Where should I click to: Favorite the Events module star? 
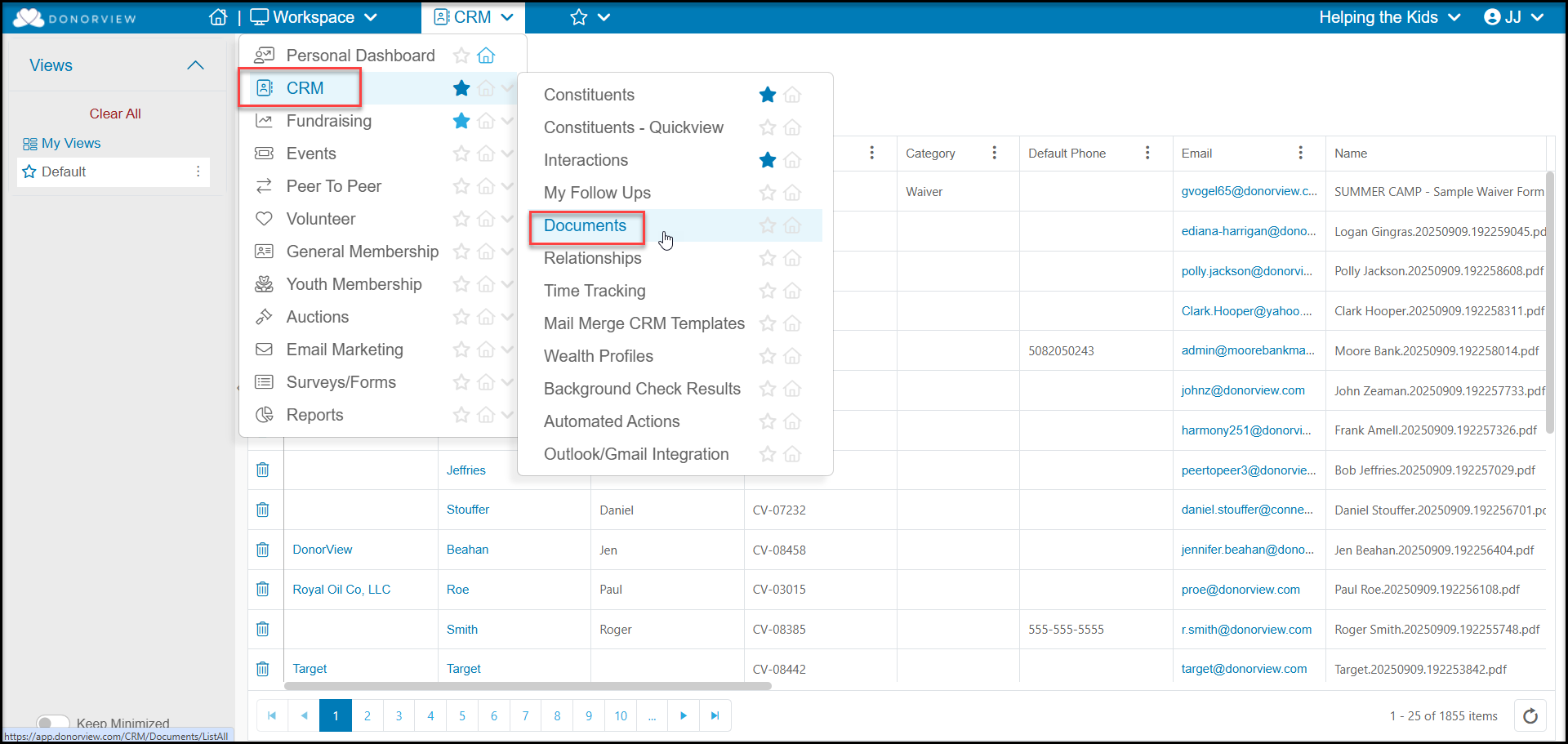click(x=461, y=154)
